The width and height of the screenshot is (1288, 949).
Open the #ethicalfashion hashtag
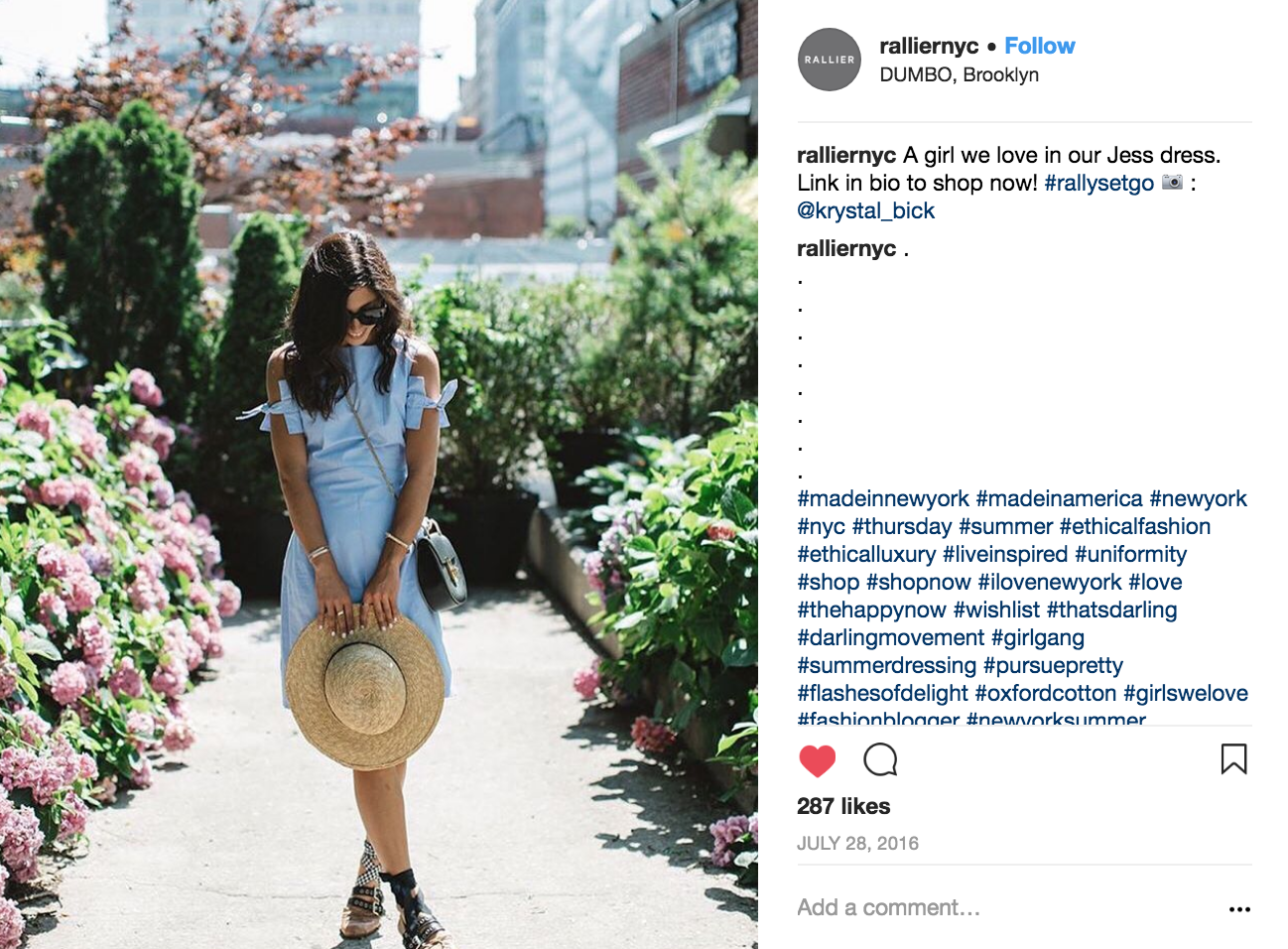click(x=1135, y=526)
